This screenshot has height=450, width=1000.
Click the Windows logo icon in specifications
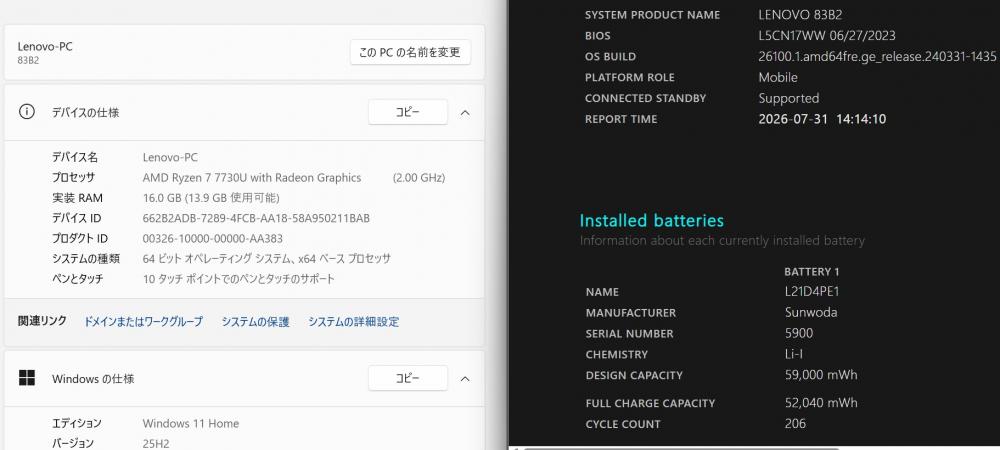[27, 378]
